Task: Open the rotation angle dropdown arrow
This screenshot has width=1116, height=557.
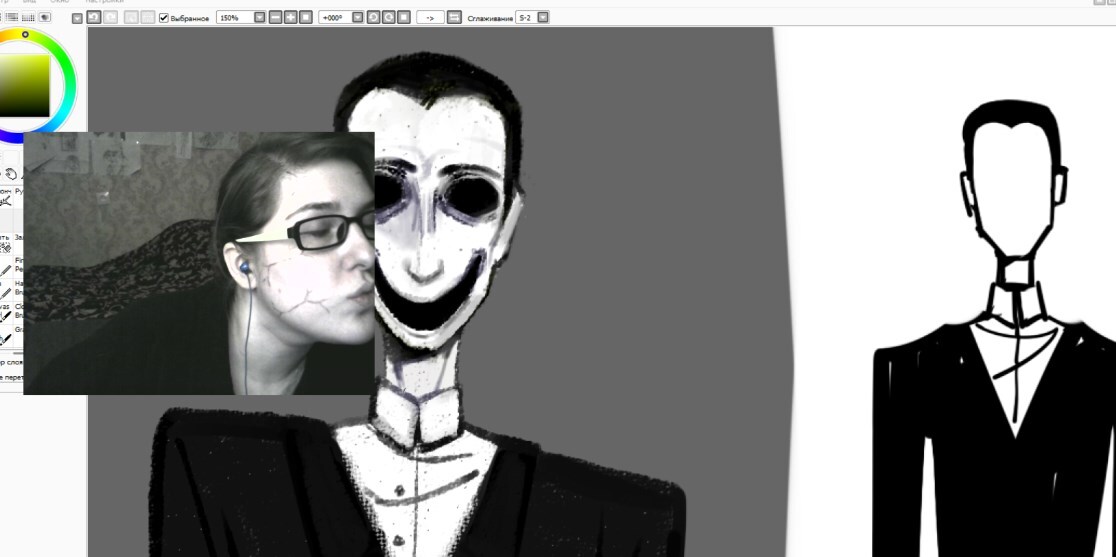Action: click(x=358, y=18)
